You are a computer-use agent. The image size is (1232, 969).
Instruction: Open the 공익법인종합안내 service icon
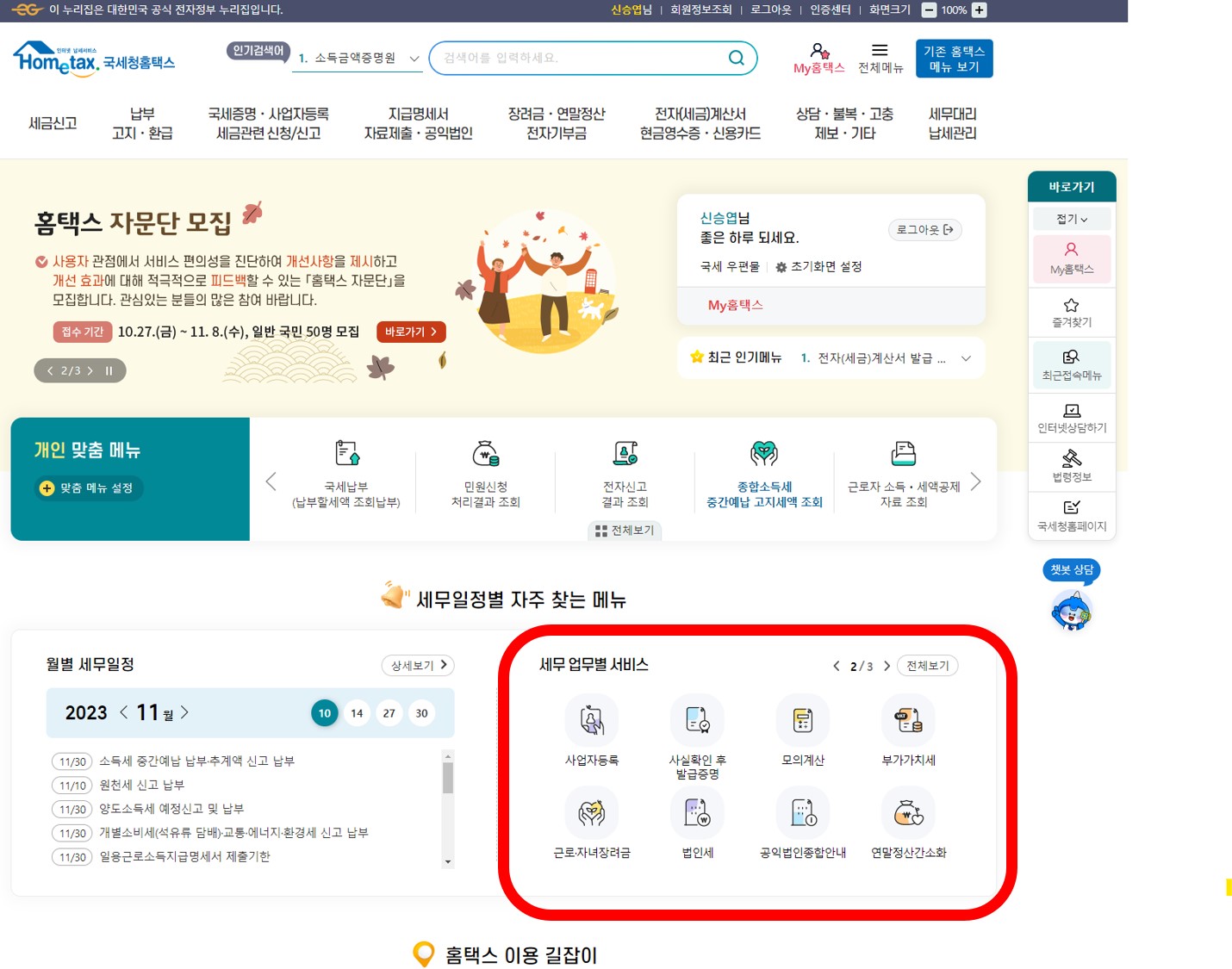click(x=803, y=812)
